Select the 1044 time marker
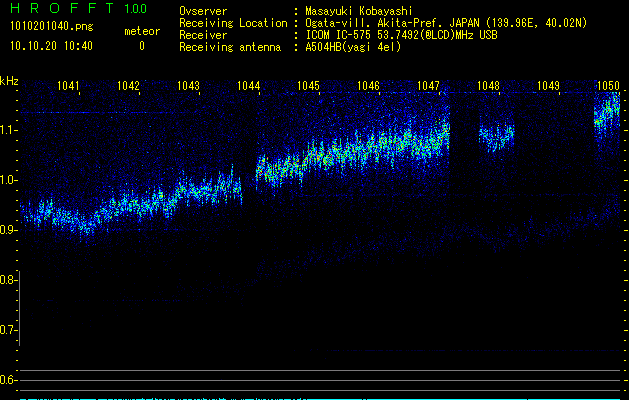The width and height of the screenshot is (629, 400). (x=248, y=87)
